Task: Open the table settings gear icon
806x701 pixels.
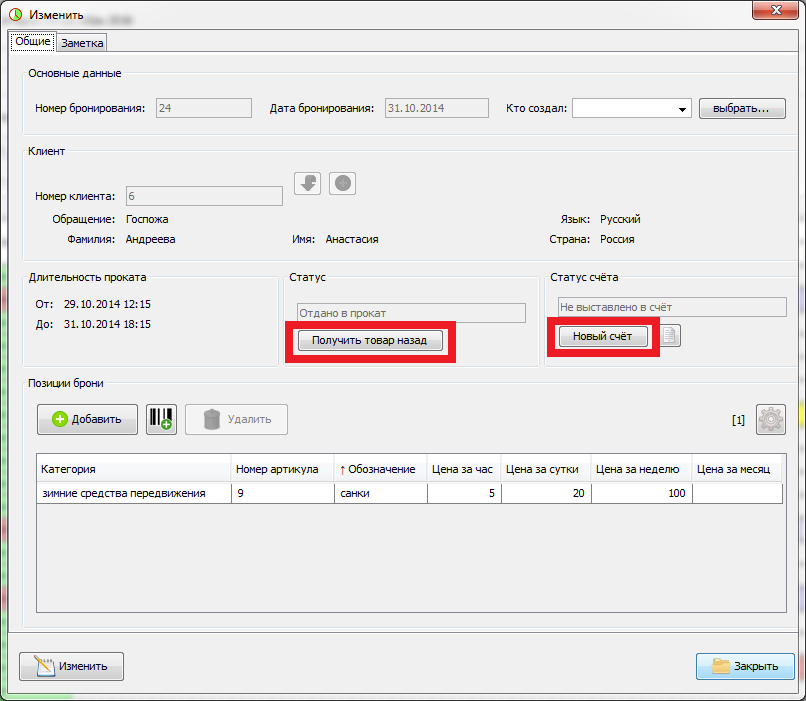Action: [771, 419]
